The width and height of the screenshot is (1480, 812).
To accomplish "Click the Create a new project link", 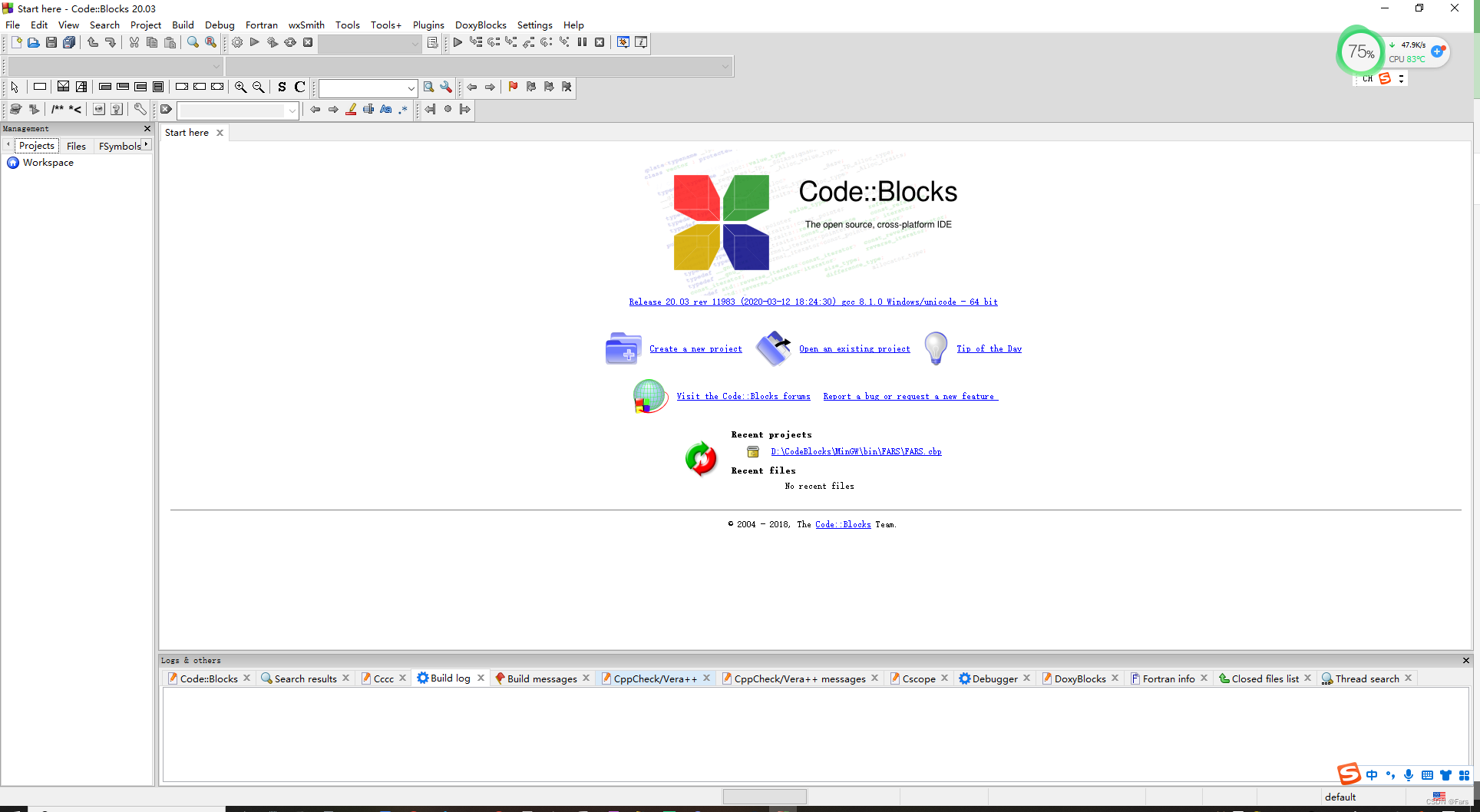I will (695, 349).
